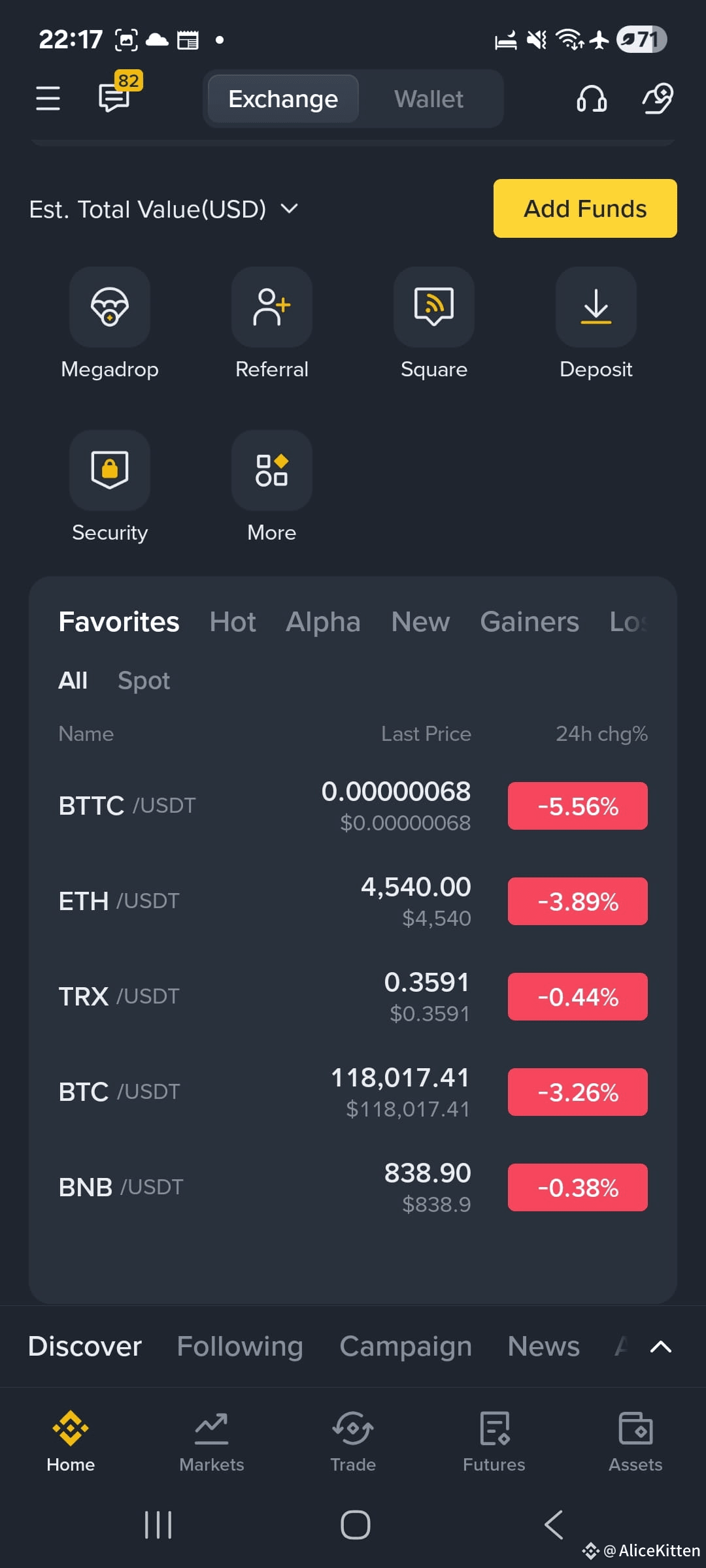Open the More shortcuts icon

(272, 470)
